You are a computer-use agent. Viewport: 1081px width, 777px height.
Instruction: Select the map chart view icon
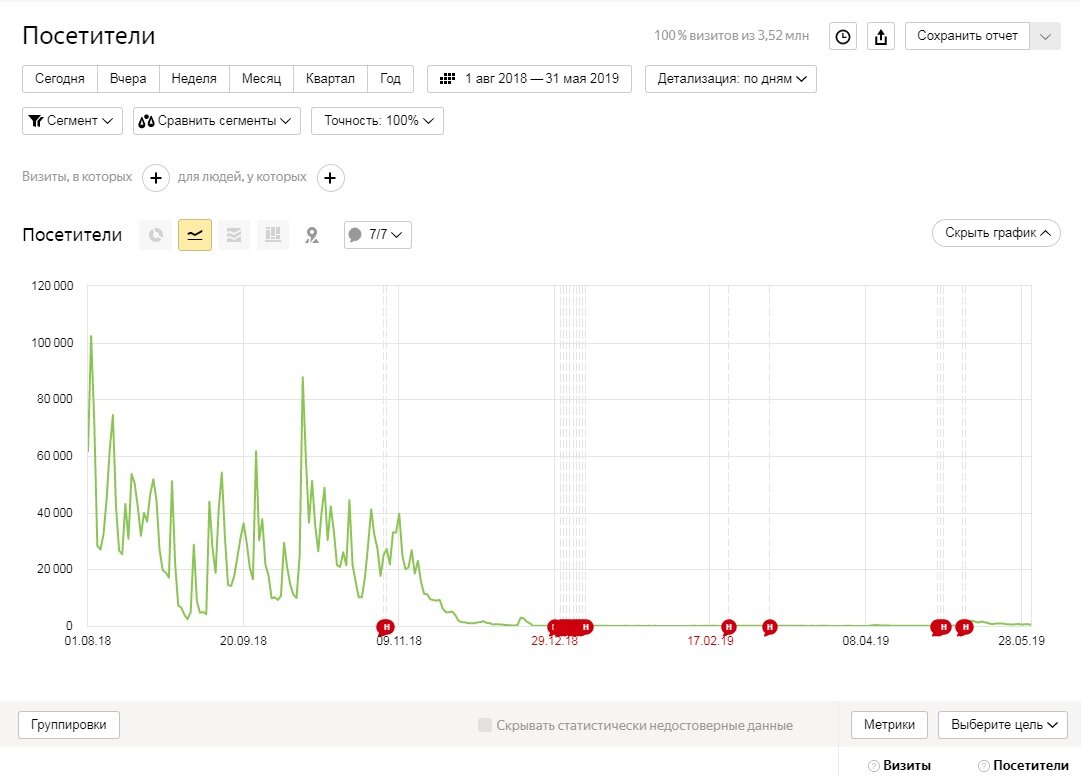click(312, 235)
